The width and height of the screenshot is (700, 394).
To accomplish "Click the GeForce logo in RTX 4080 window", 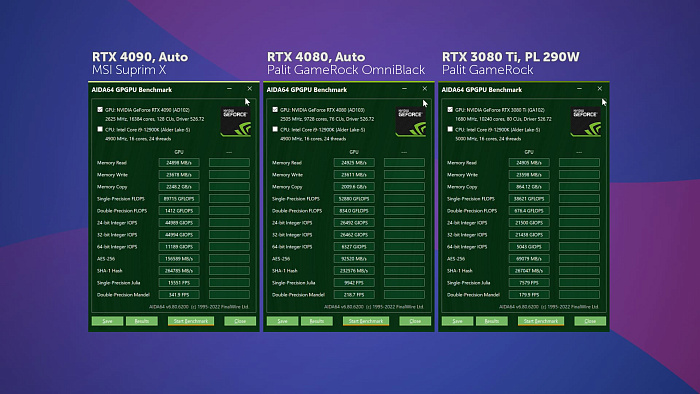I will coord(411,121).
